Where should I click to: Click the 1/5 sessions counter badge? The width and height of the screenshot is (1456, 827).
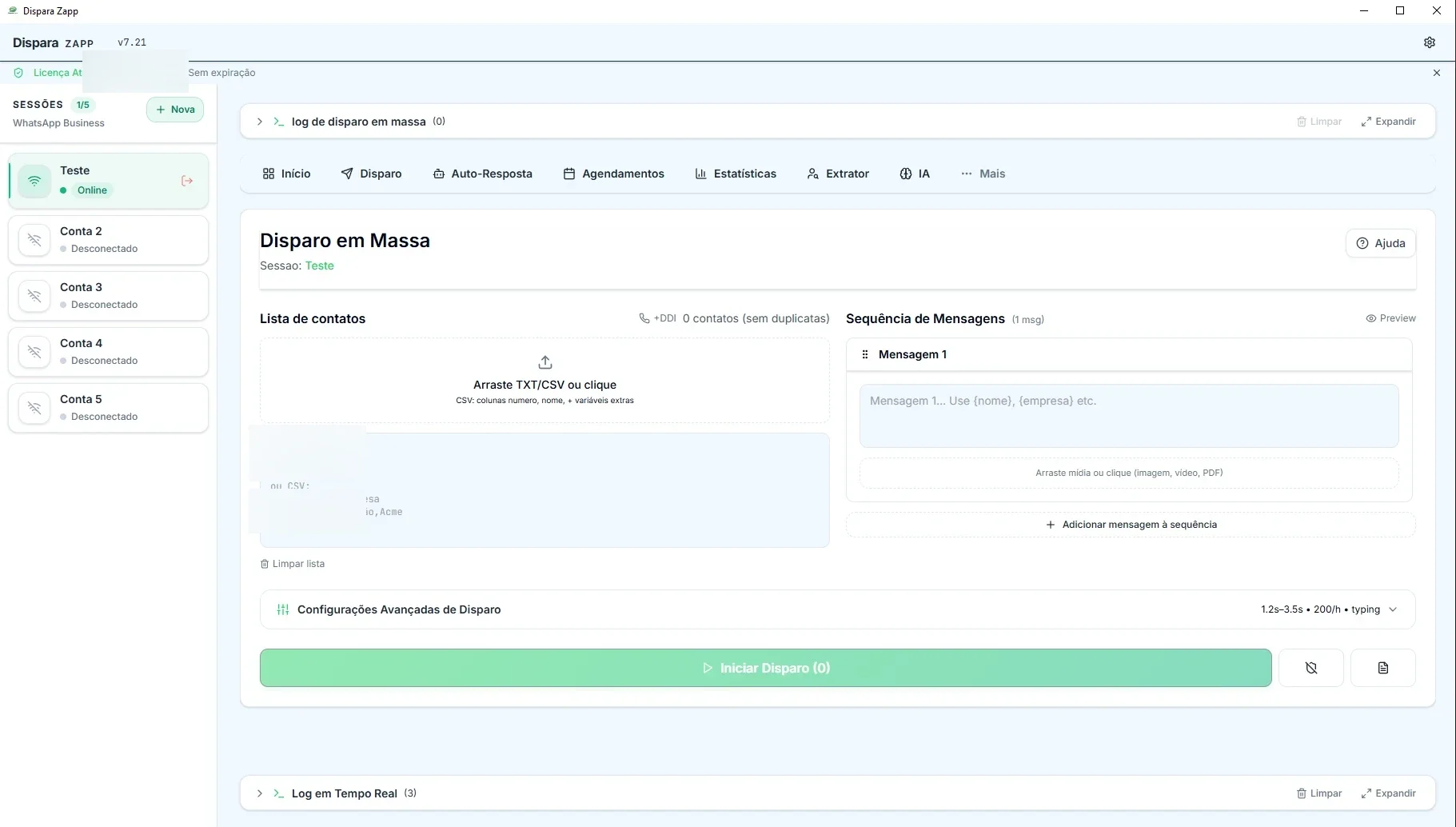(83, 105)
